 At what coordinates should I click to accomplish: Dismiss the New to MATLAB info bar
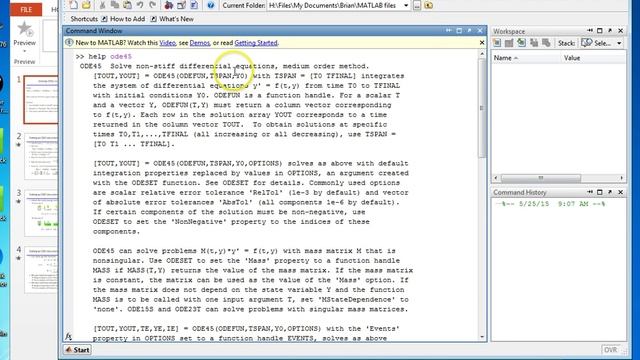pos(482,42)
